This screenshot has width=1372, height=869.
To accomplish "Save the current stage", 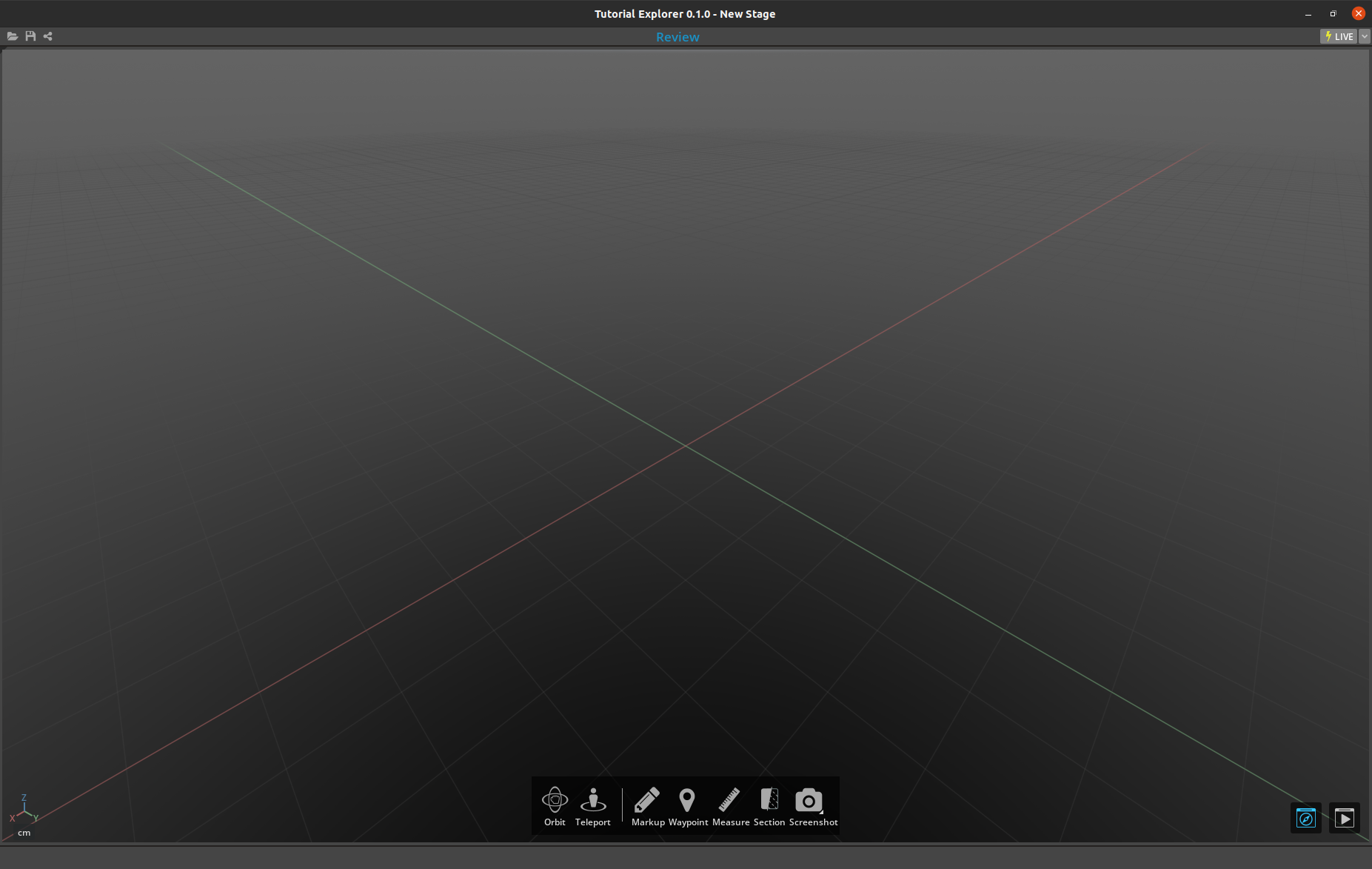I will coord(30,36).
